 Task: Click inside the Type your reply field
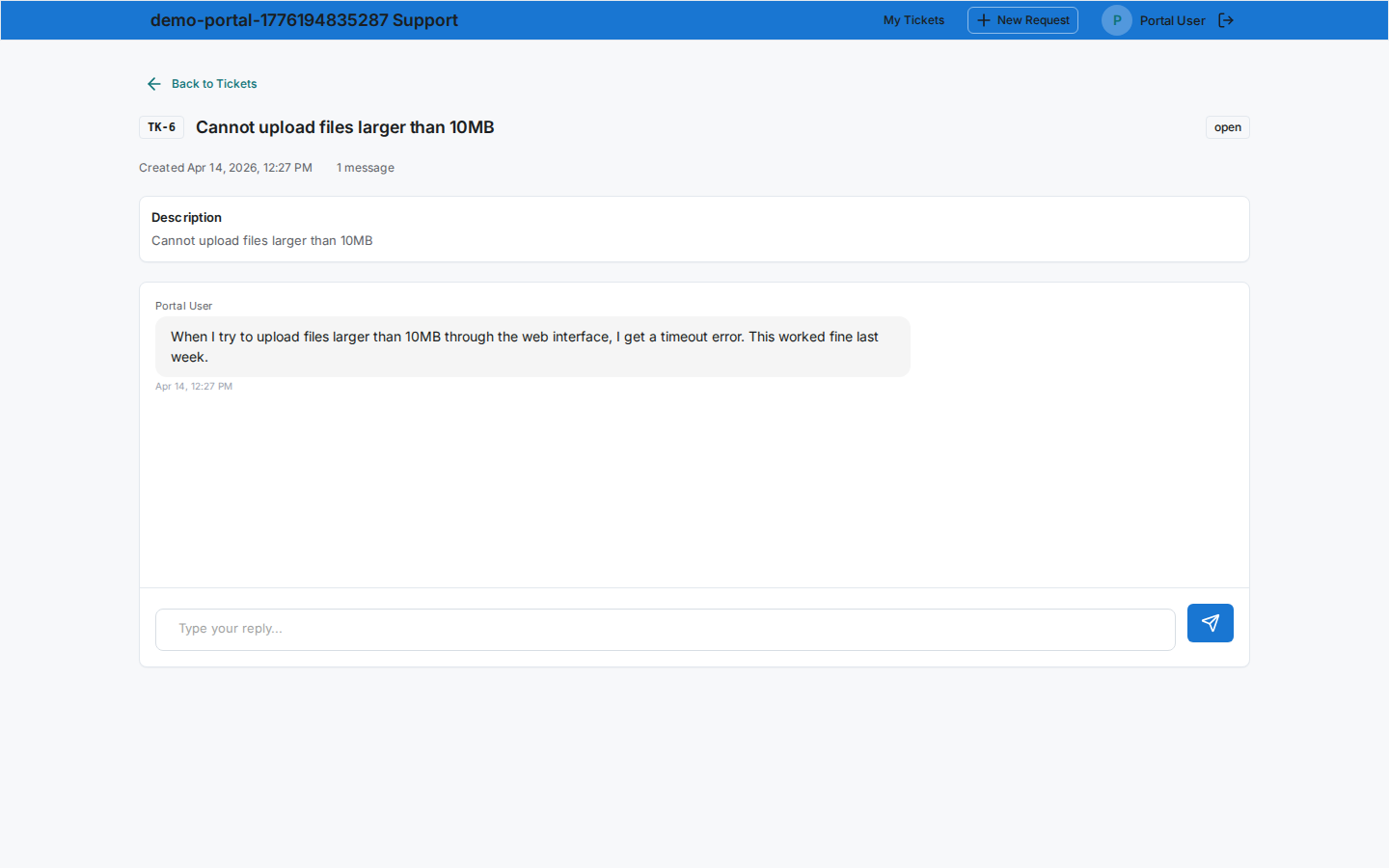(665, 629)
